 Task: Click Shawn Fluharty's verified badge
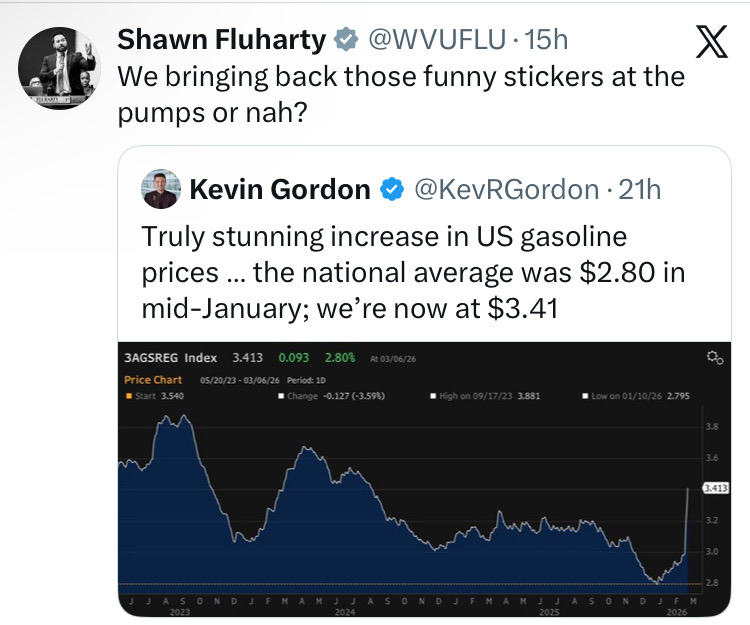pyautogui.click(x=346, y=41)
